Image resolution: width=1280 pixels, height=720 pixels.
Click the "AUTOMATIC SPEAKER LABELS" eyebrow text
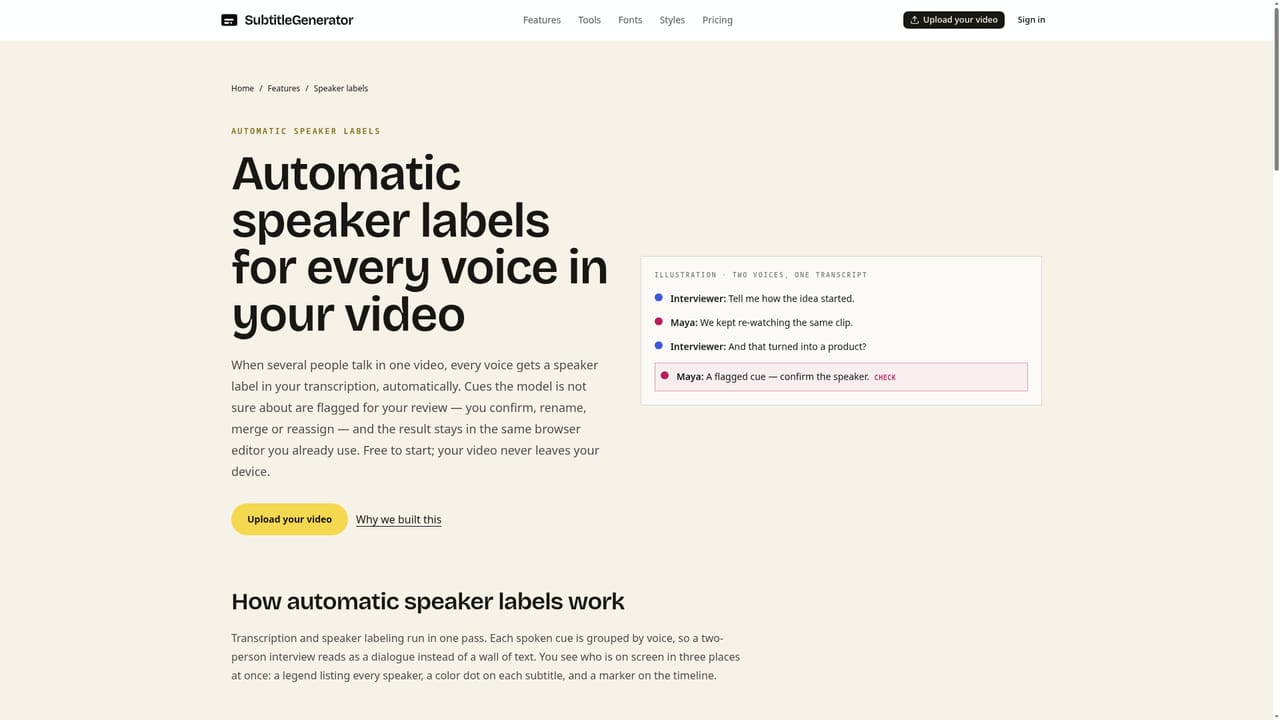pyautogui.click(x=306, y=131)
